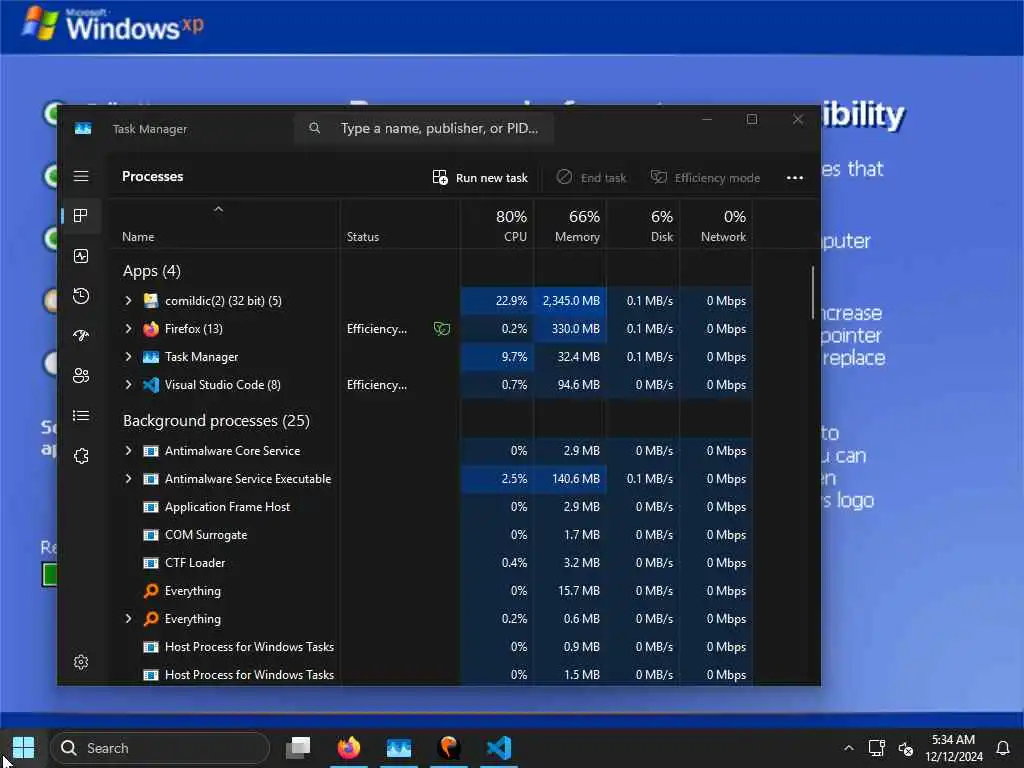Open the Users page icon
This screenshot has height=768, width=1024.
pos(81,376)
